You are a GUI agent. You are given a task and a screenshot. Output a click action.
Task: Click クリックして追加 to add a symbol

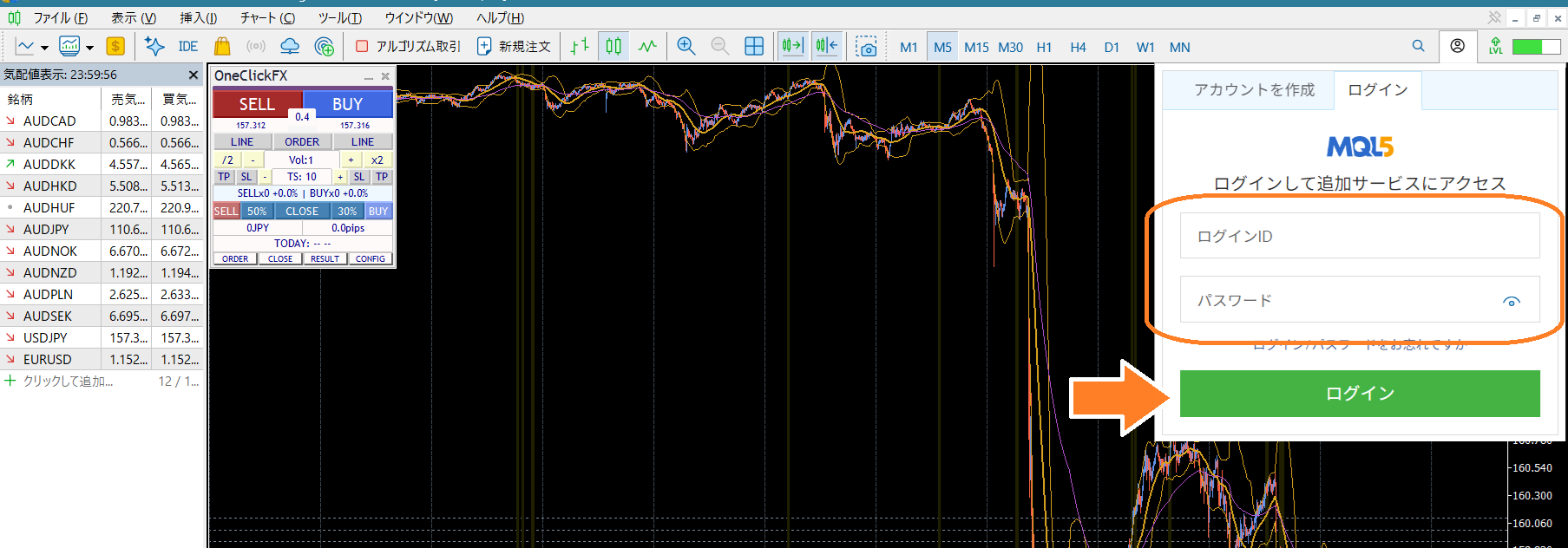[68, 382]
